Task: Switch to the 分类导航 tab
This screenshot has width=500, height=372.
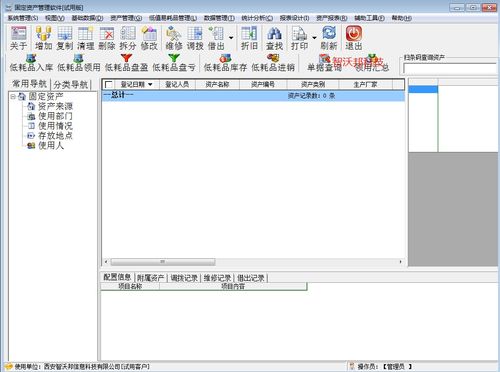Action: point(71,84)
